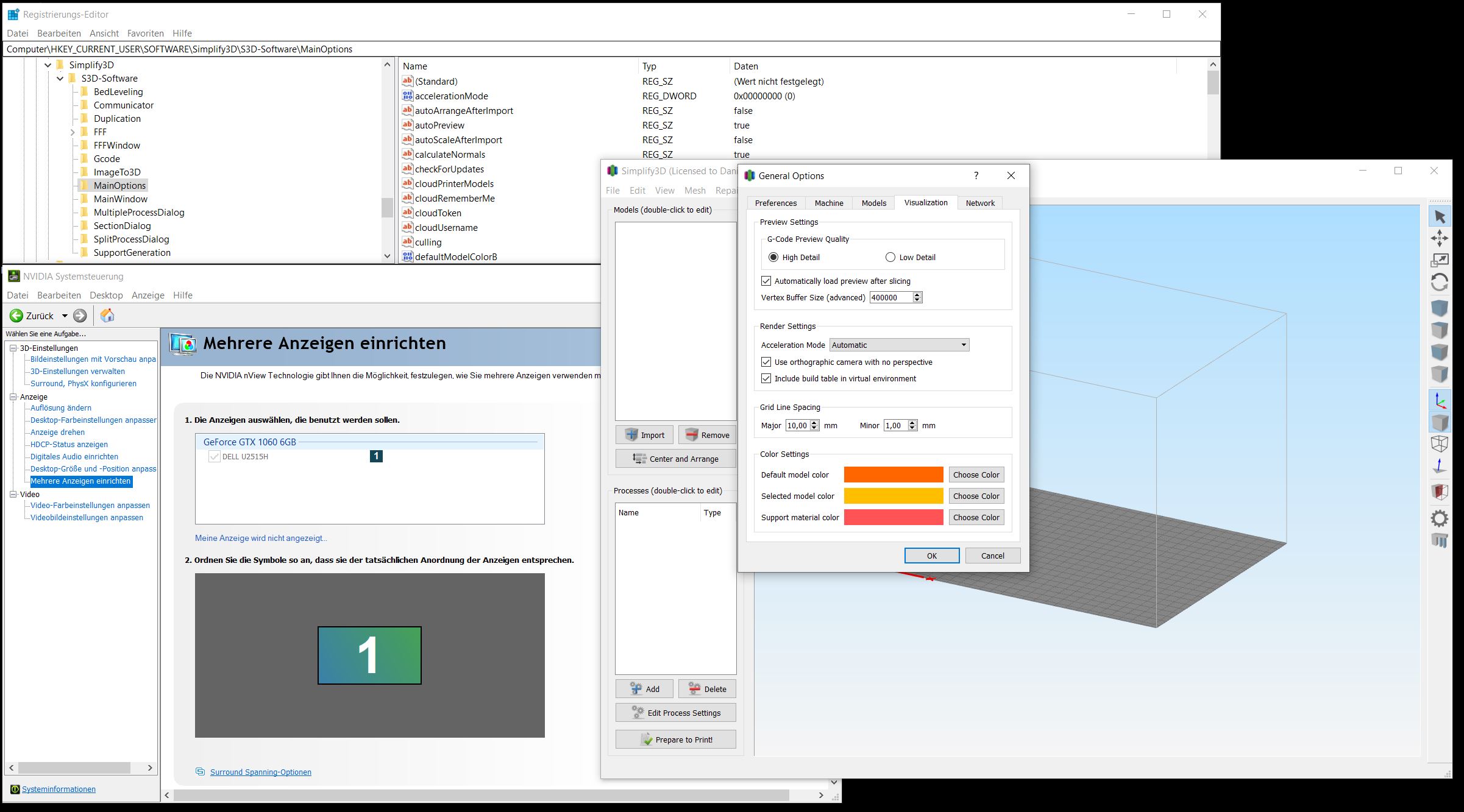The image size is (1464, 812).
Task: Collapse the 3D-Einstellungen tree node
Action: click(x=13, y=348)
